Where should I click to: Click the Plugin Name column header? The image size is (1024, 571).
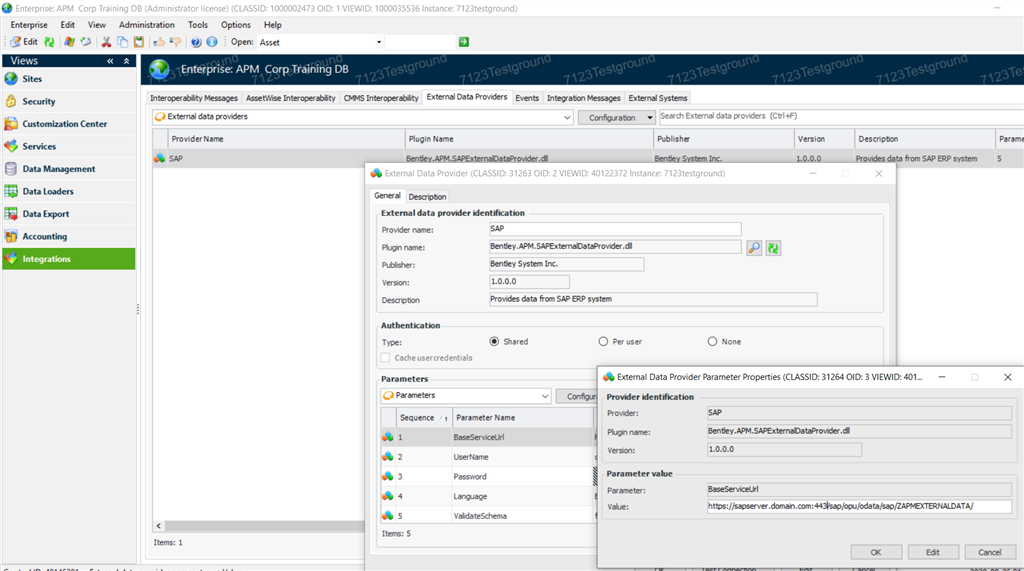[x=529, y=139]
